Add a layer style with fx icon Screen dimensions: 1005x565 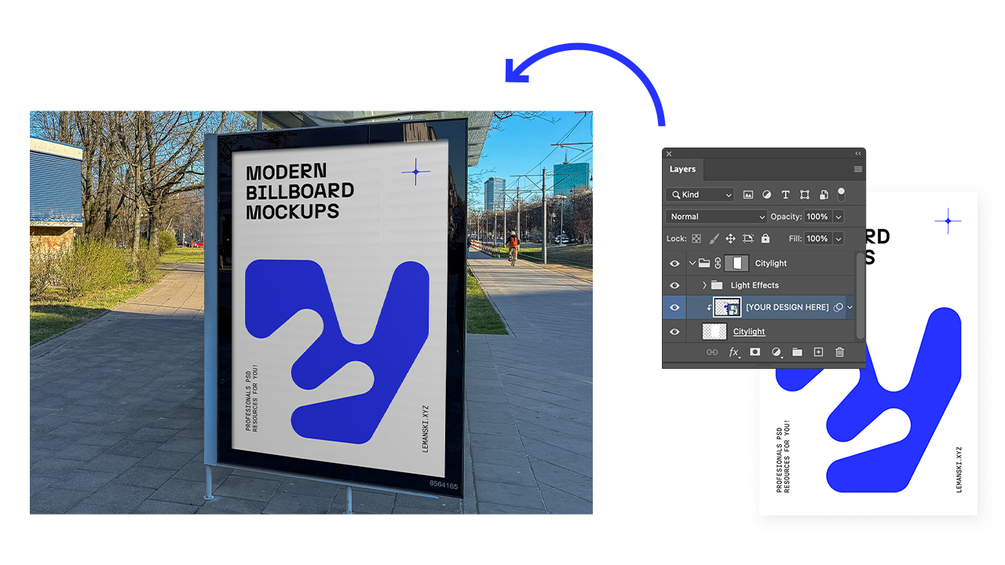click(734, 352)
